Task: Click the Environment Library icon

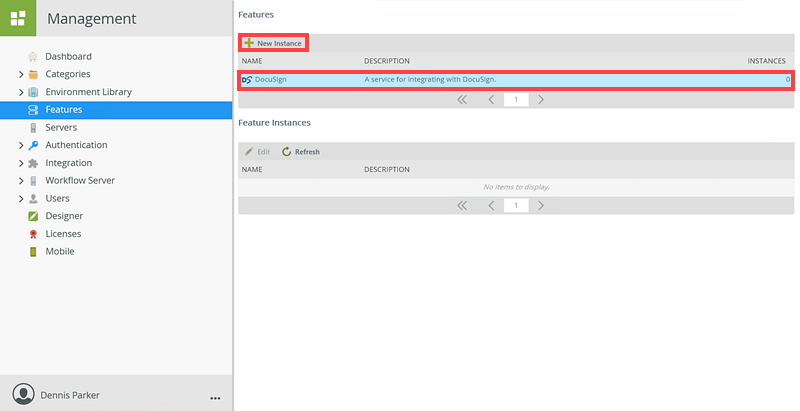Action: point(33,92)
